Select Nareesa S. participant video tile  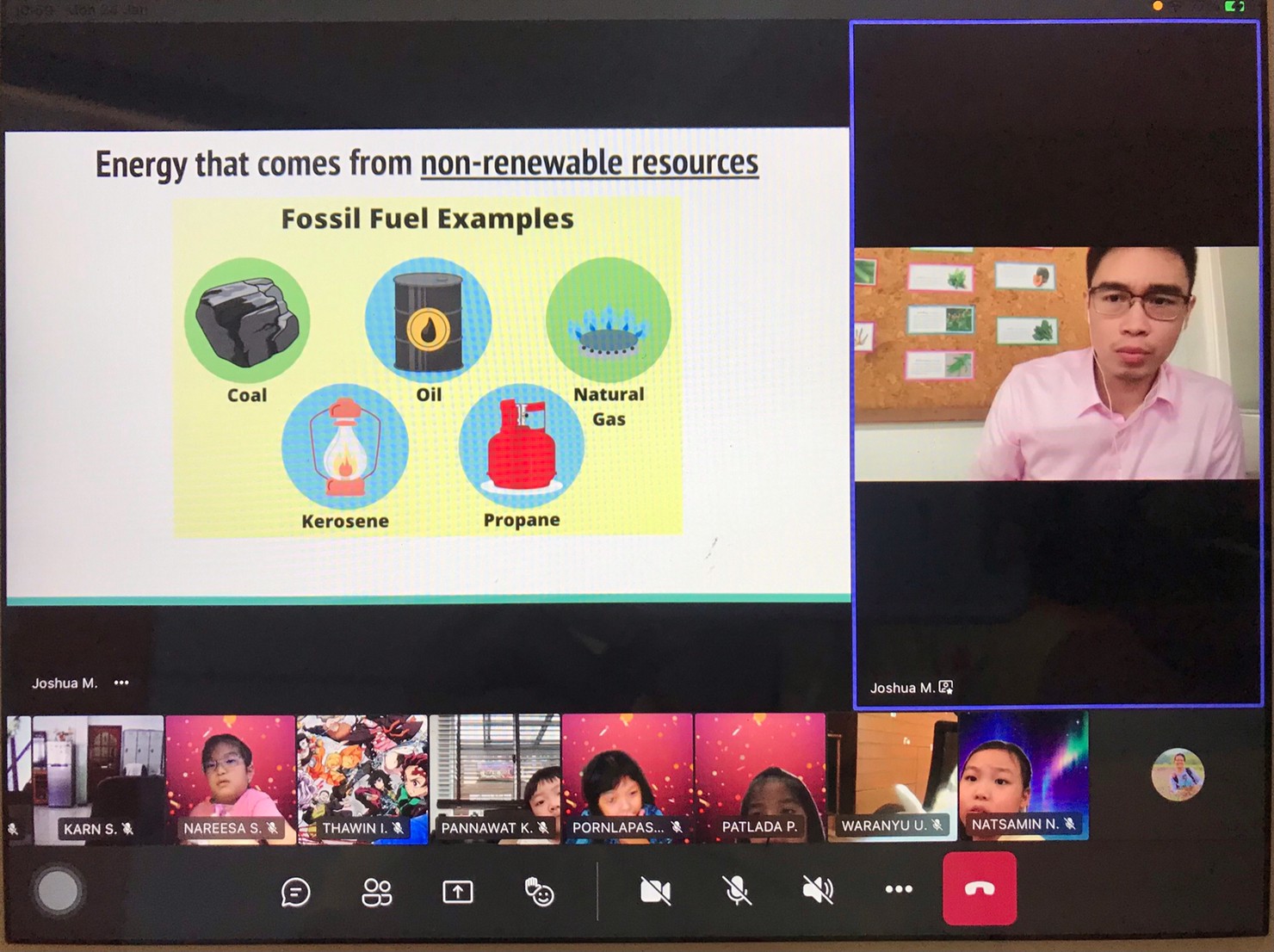tap(230, 779)
